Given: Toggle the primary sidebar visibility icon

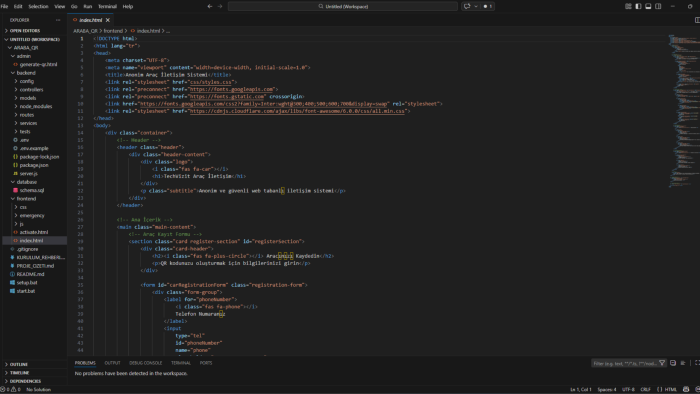Looking at the screenshot, I should 638,6.
